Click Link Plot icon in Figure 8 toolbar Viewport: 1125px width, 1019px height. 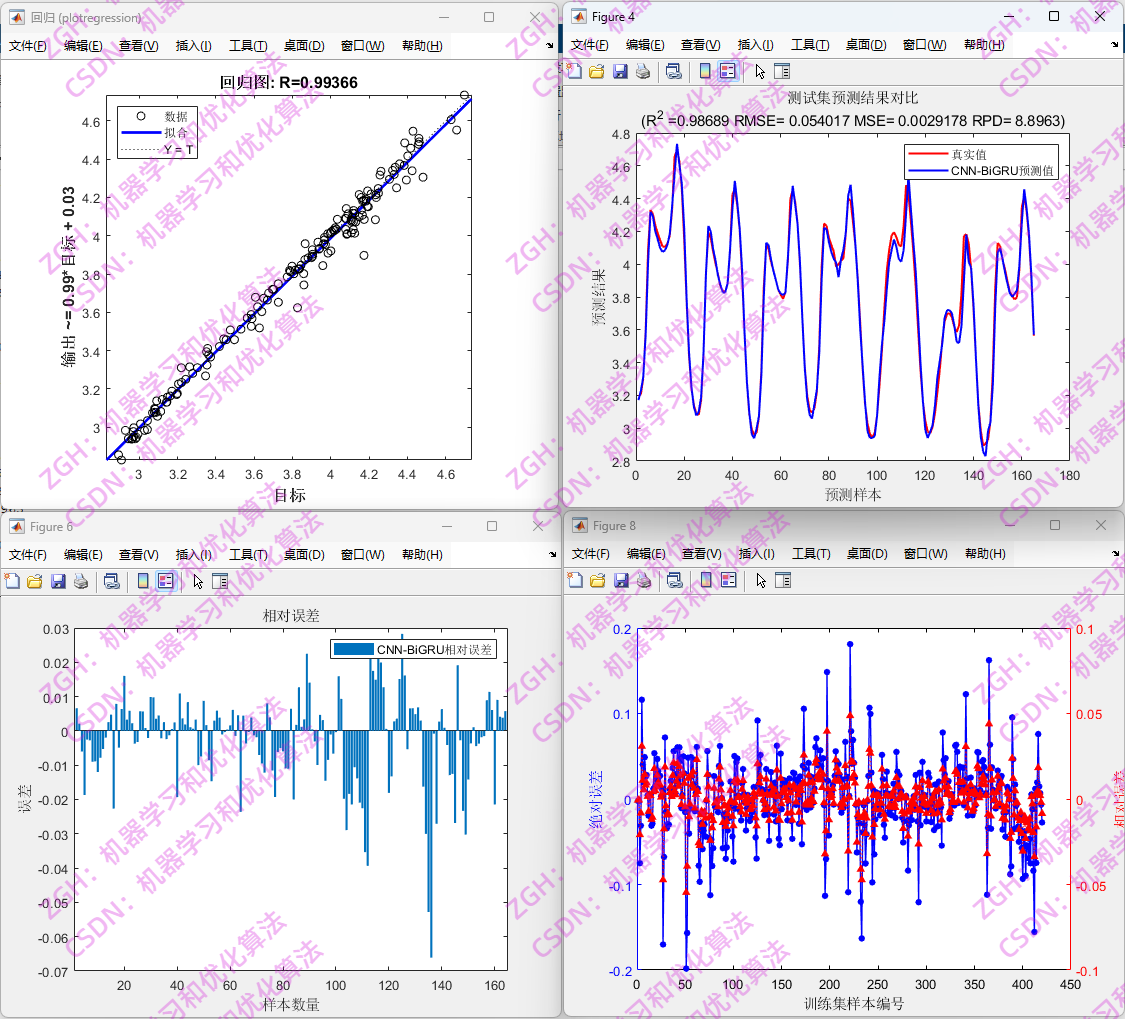674,580
